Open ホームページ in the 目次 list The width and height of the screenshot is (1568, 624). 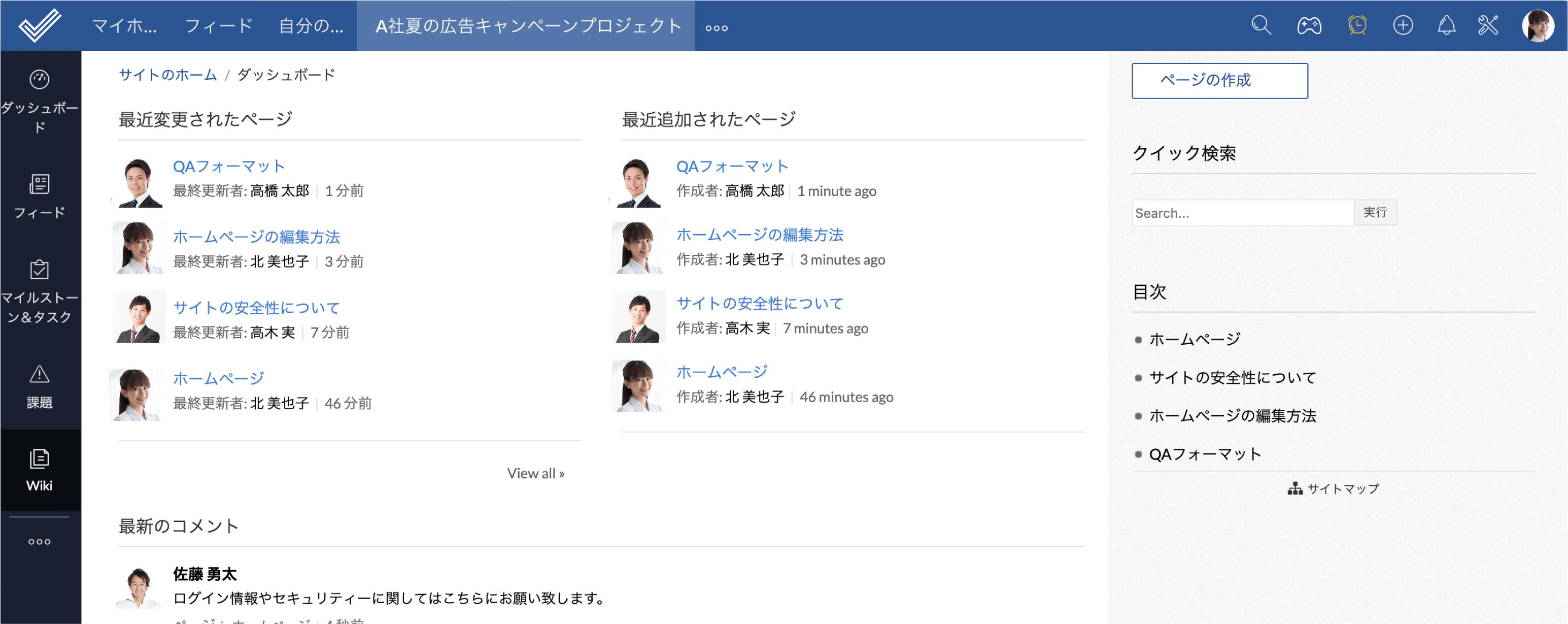(1194, 339)
